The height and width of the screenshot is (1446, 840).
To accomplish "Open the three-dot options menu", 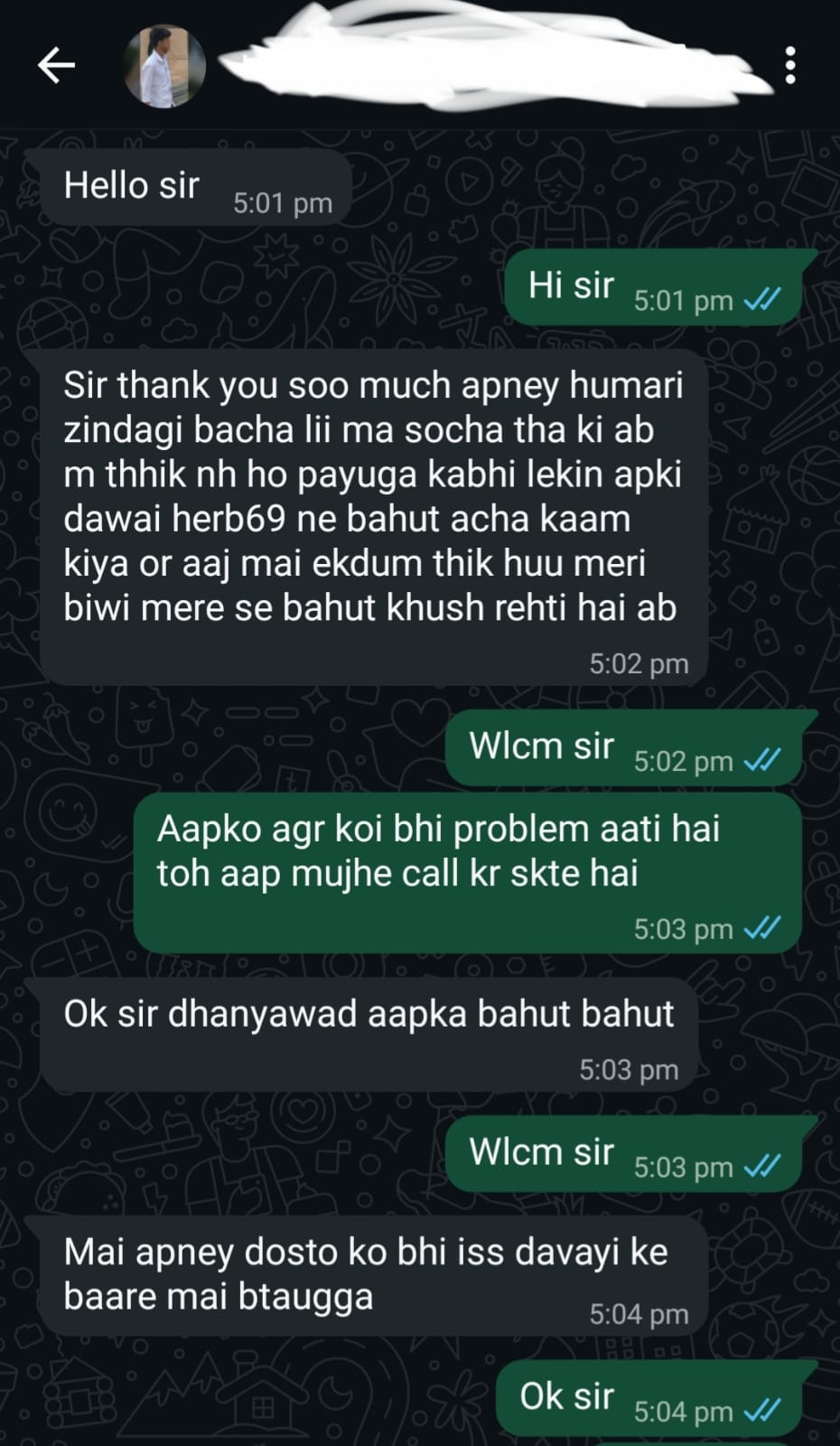I will (x=790, y=65).
